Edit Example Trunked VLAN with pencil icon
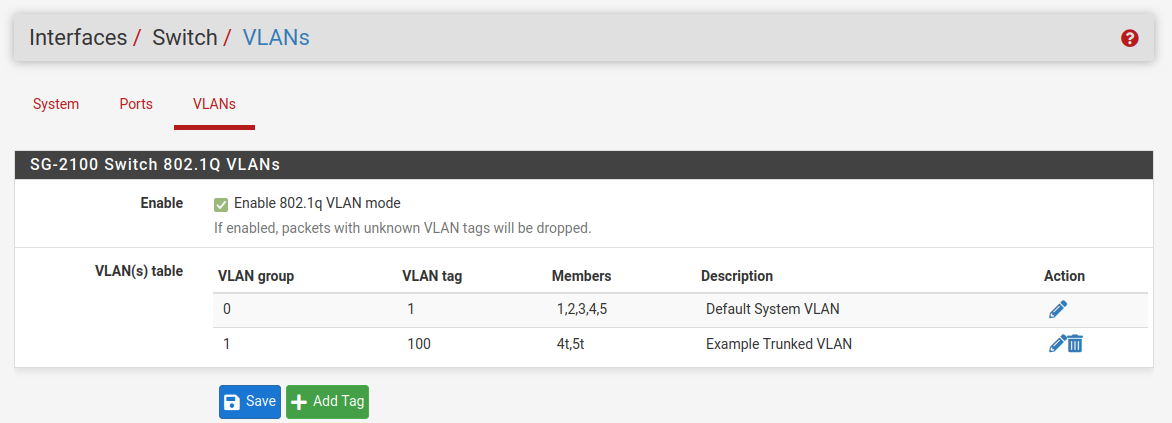 click(x=1057, y=344)
